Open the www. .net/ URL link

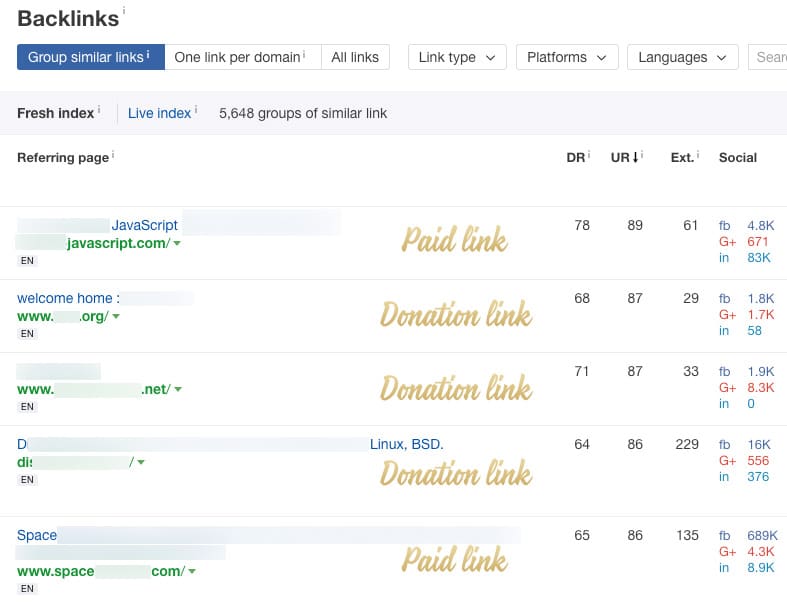[94, 390]
